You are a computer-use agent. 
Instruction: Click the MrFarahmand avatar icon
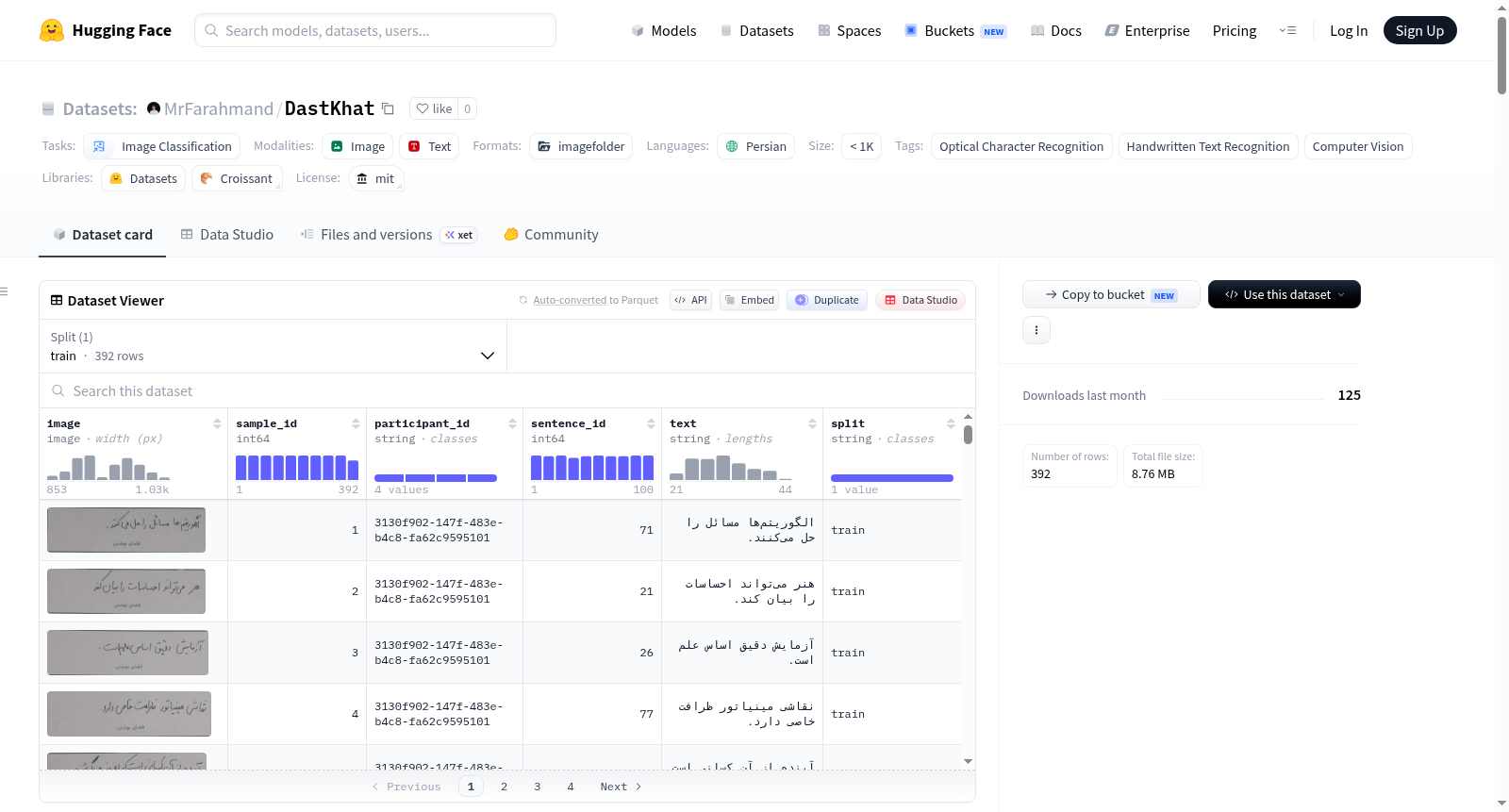[154, 108]
